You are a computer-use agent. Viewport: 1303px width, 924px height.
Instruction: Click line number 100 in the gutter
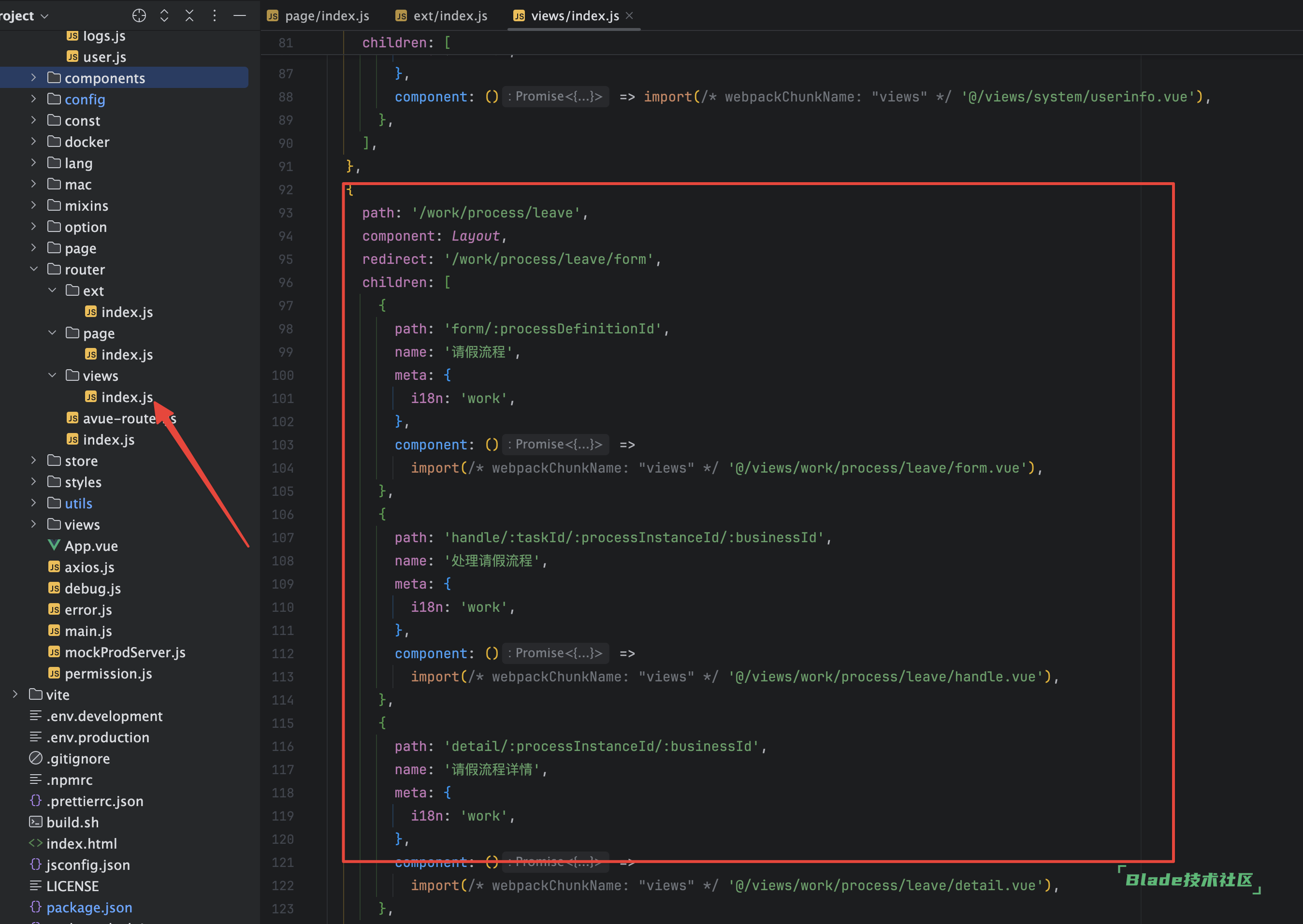282,375
